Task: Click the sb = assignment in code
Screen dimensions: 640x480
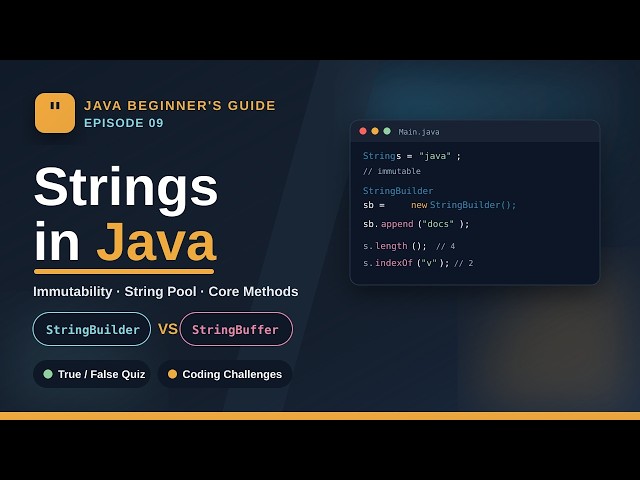Action: (x=374, y=205)
